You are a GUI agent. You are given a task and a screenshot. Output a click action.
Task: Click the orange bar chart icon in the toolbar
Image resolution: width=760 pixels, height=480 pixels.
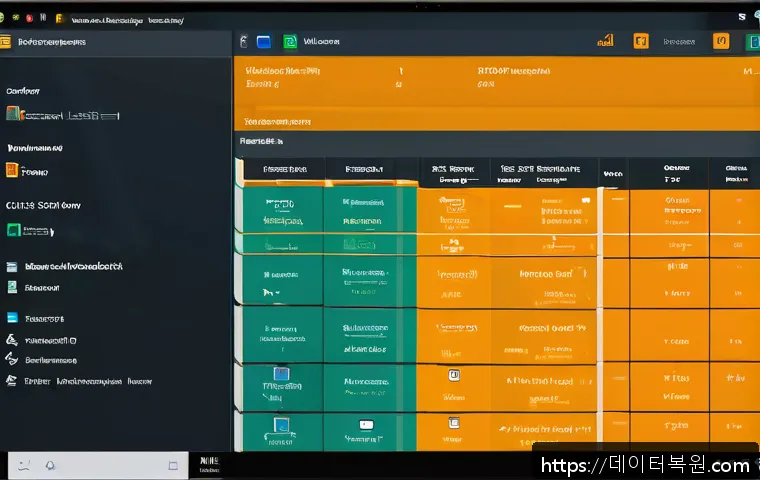pyautogui.click(x=605, y=41)
